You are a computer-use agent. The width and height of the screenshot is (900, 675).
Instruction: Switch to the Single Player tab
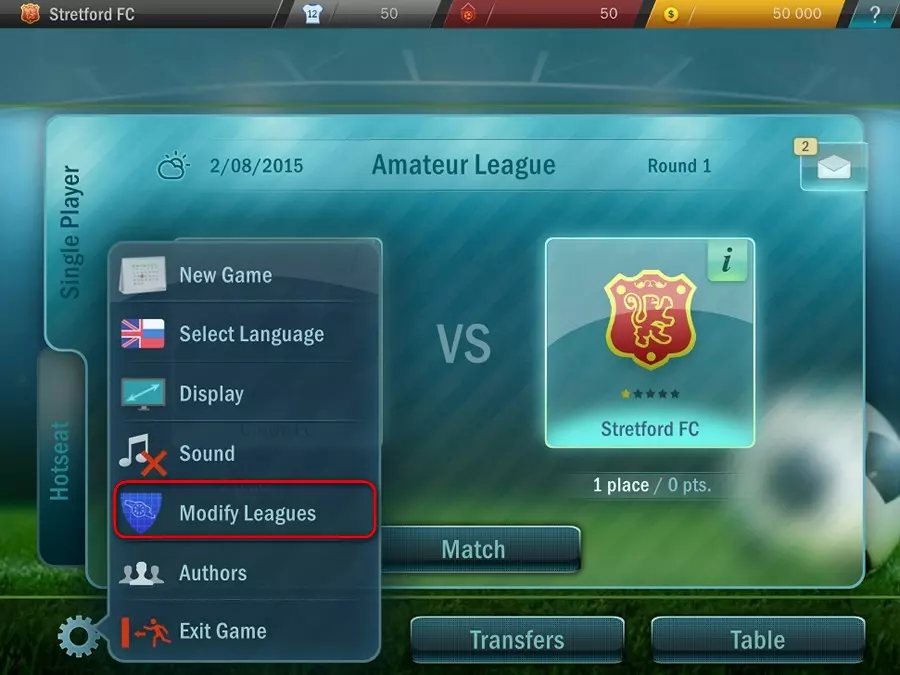70,232
